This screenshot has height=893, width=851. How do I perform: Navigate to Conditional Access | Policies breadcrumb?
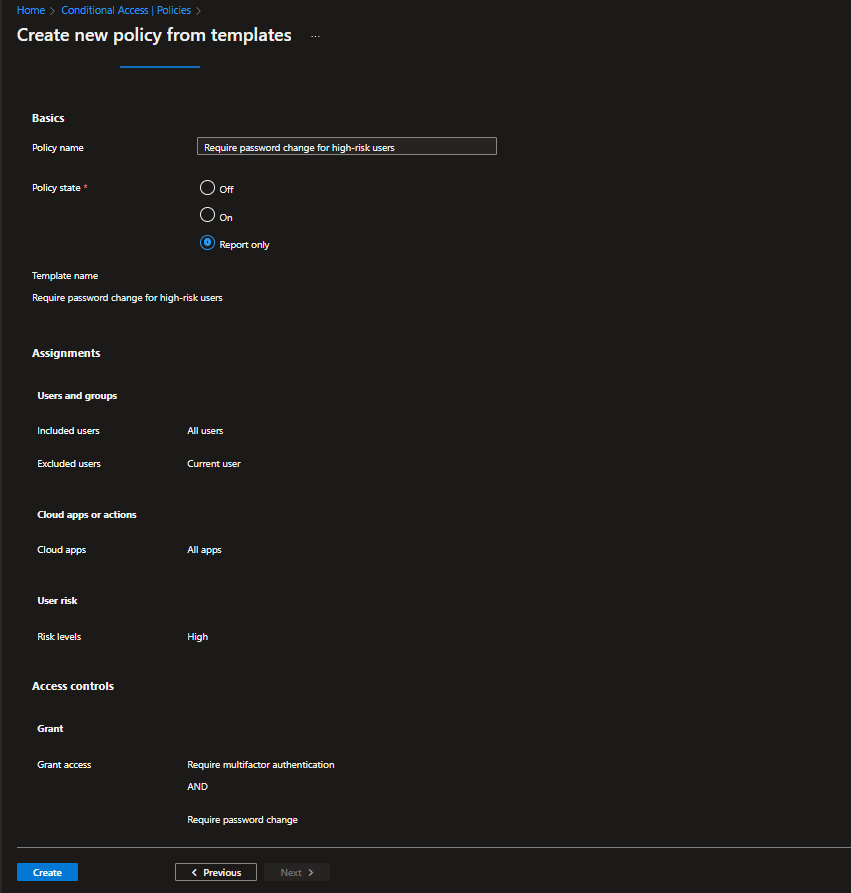click(126, 10)
